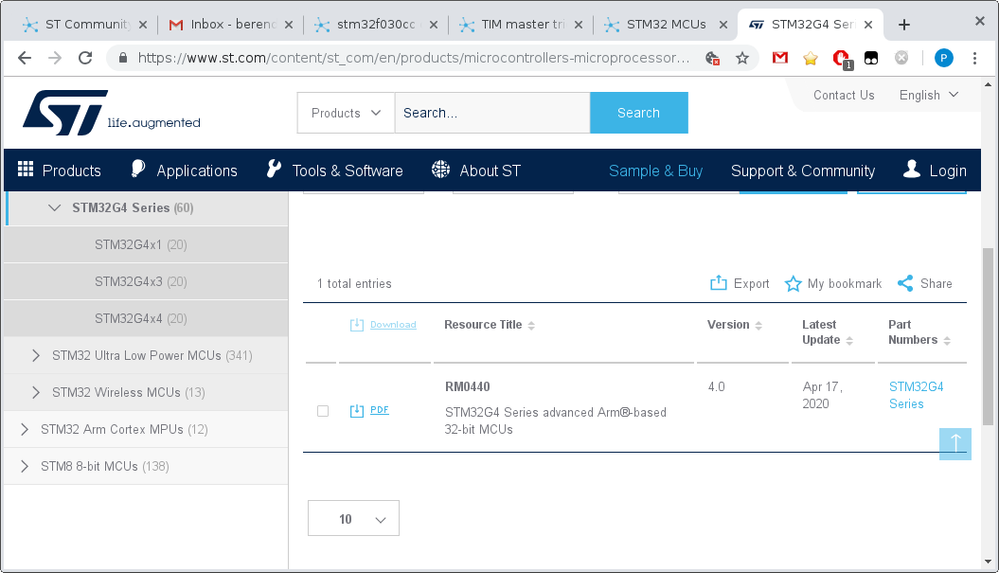Collapse the STM32G4 Series tree node

[55, 208]
